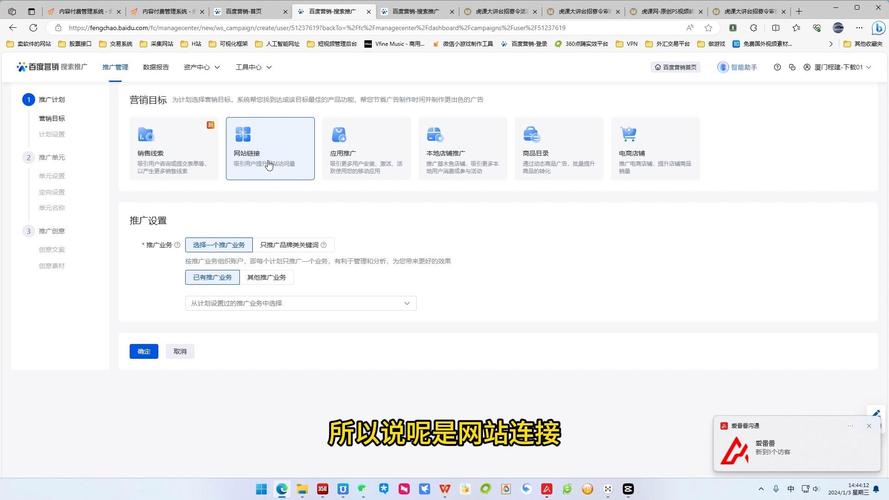This screenshot has width=889, height=500.
Task: Expand the bookmarks bar overflow chevron
Action: pos(831,44)
